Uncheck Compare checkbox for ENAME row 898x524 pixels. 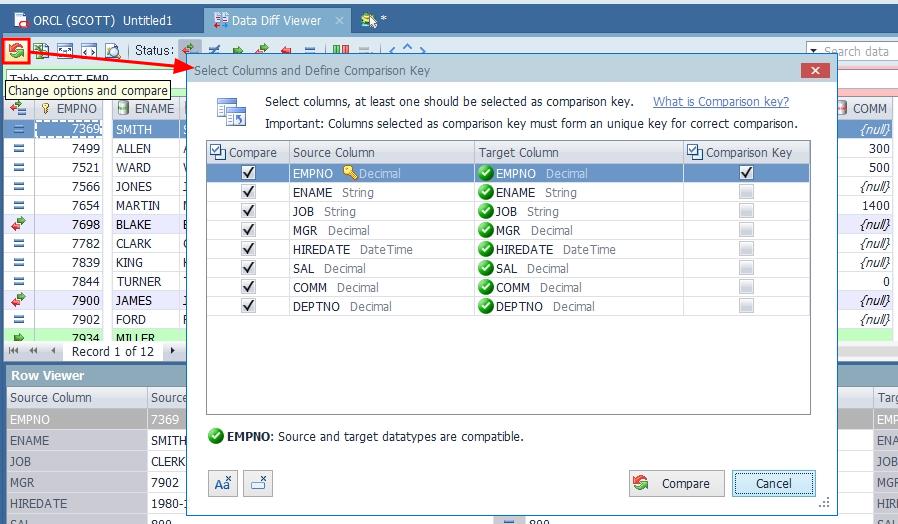248,192
